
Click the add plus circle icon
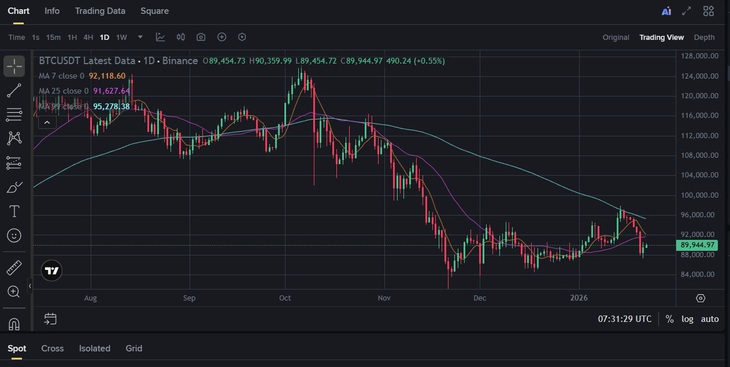[222, 37]
